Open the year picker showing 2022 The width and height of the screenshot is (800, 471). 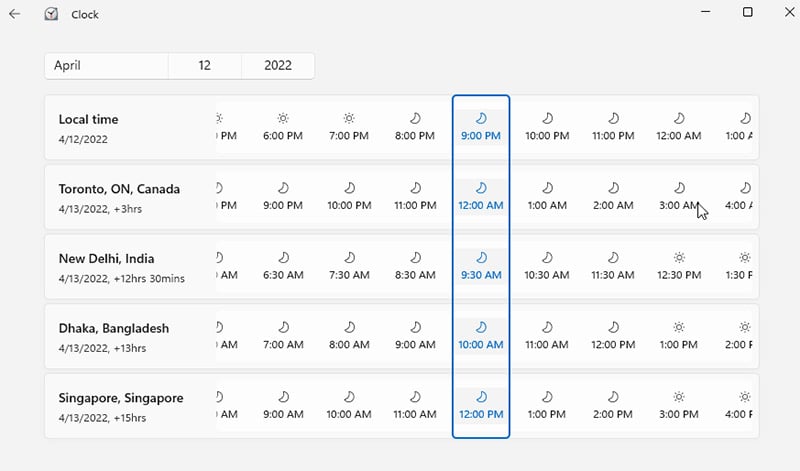coord(278,66)
